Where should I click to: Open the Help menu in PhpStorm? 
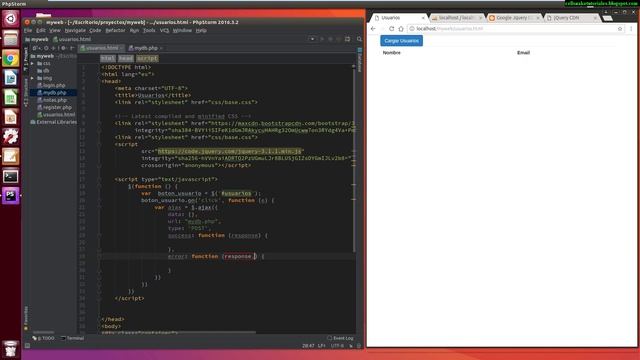[x=201, y=31]
